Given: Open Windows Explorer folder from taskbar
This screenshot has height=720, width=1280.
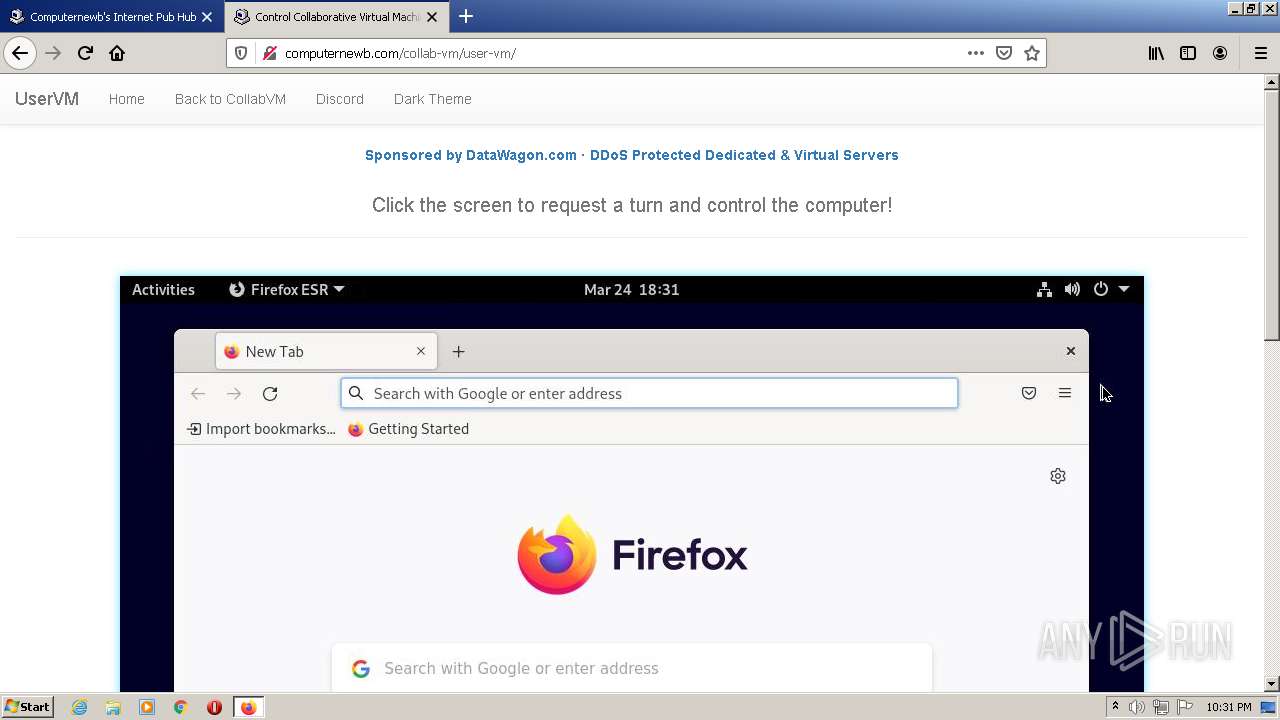Looking at the screenshot, I should coord(113,707).
